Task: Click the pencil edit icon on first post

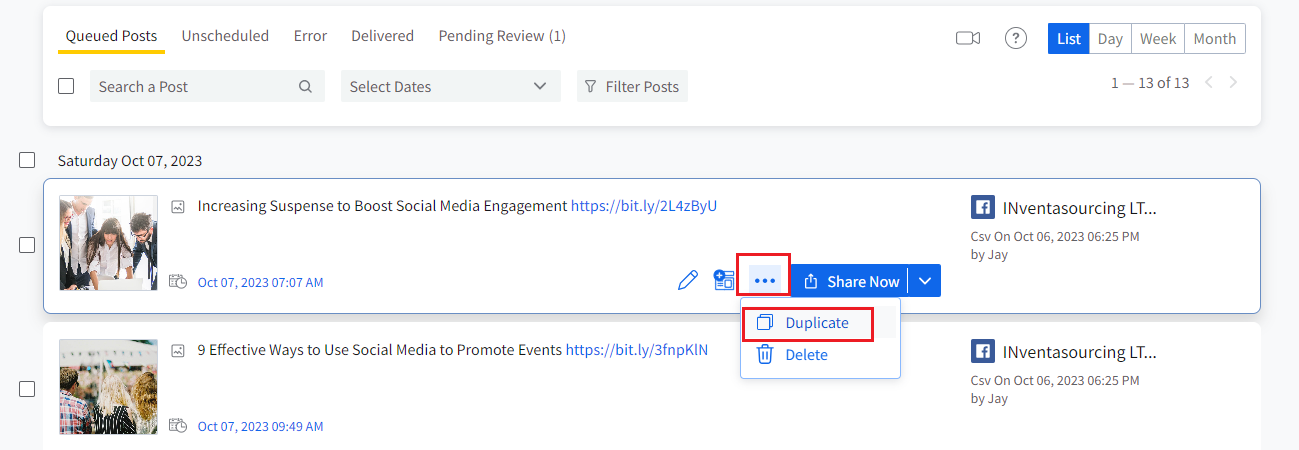Action: (x=687, y=281)
